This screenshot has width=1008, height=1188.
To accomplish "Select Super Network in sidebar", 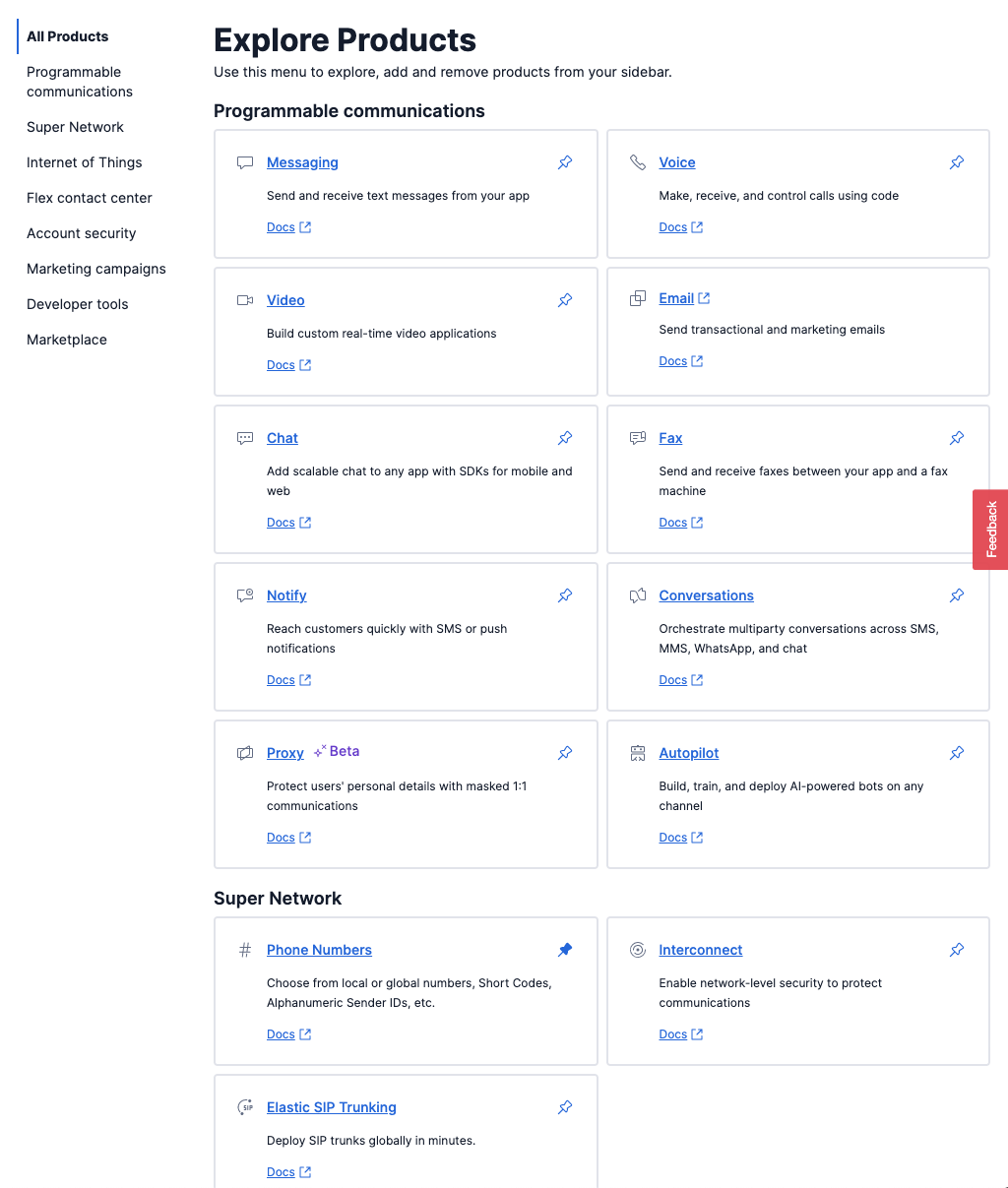I will (x=75, y=127).
